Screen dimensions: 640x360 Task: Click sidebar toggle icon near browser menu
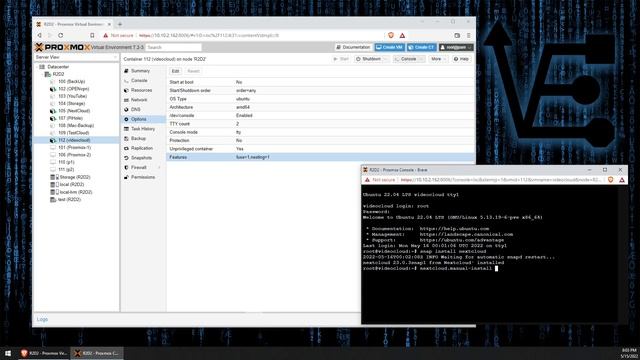pos(457,36)
